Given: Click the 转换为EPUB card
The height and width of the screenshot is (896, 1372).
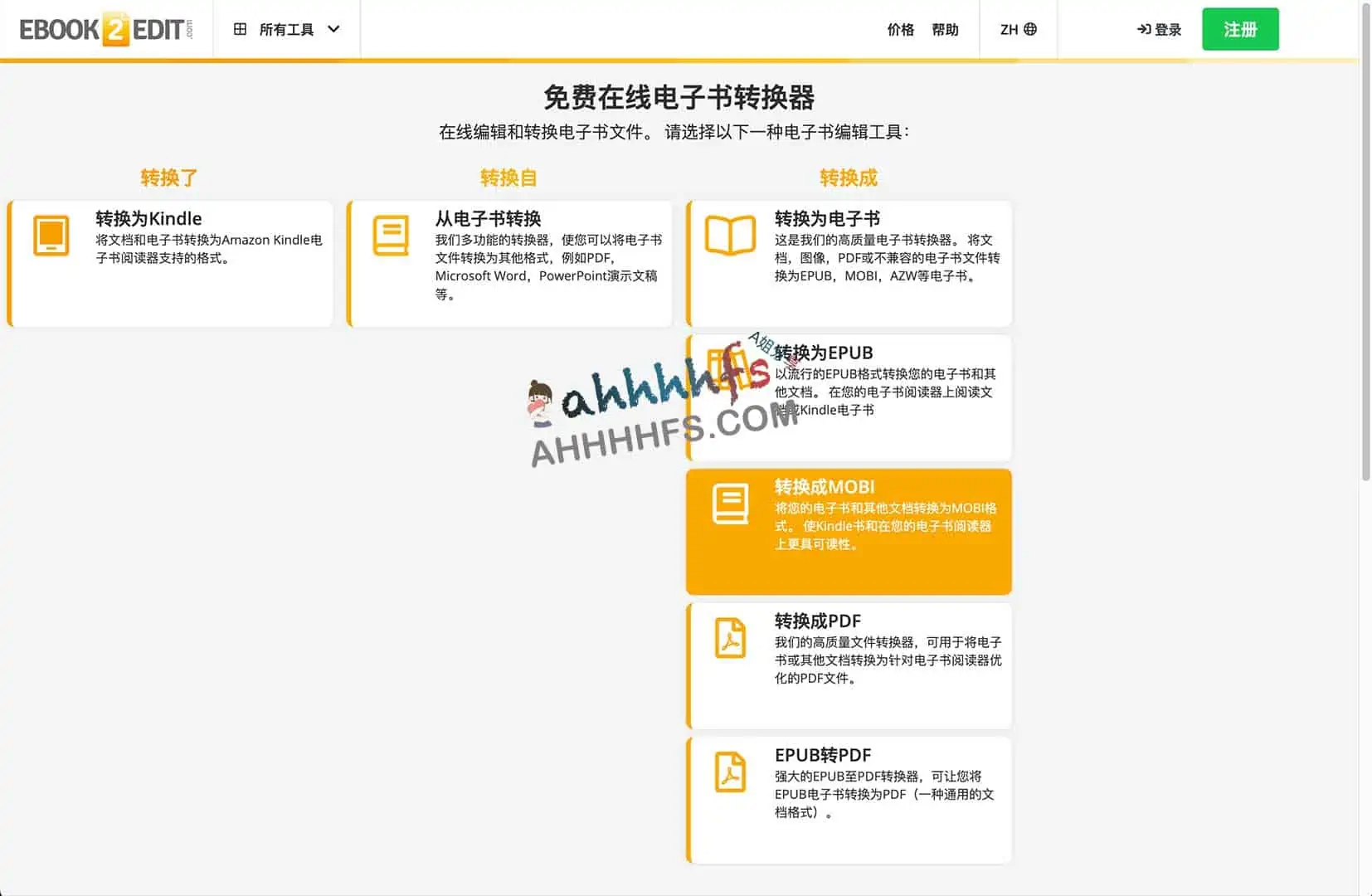Looking at the screenshot, I should pos(849,398).
